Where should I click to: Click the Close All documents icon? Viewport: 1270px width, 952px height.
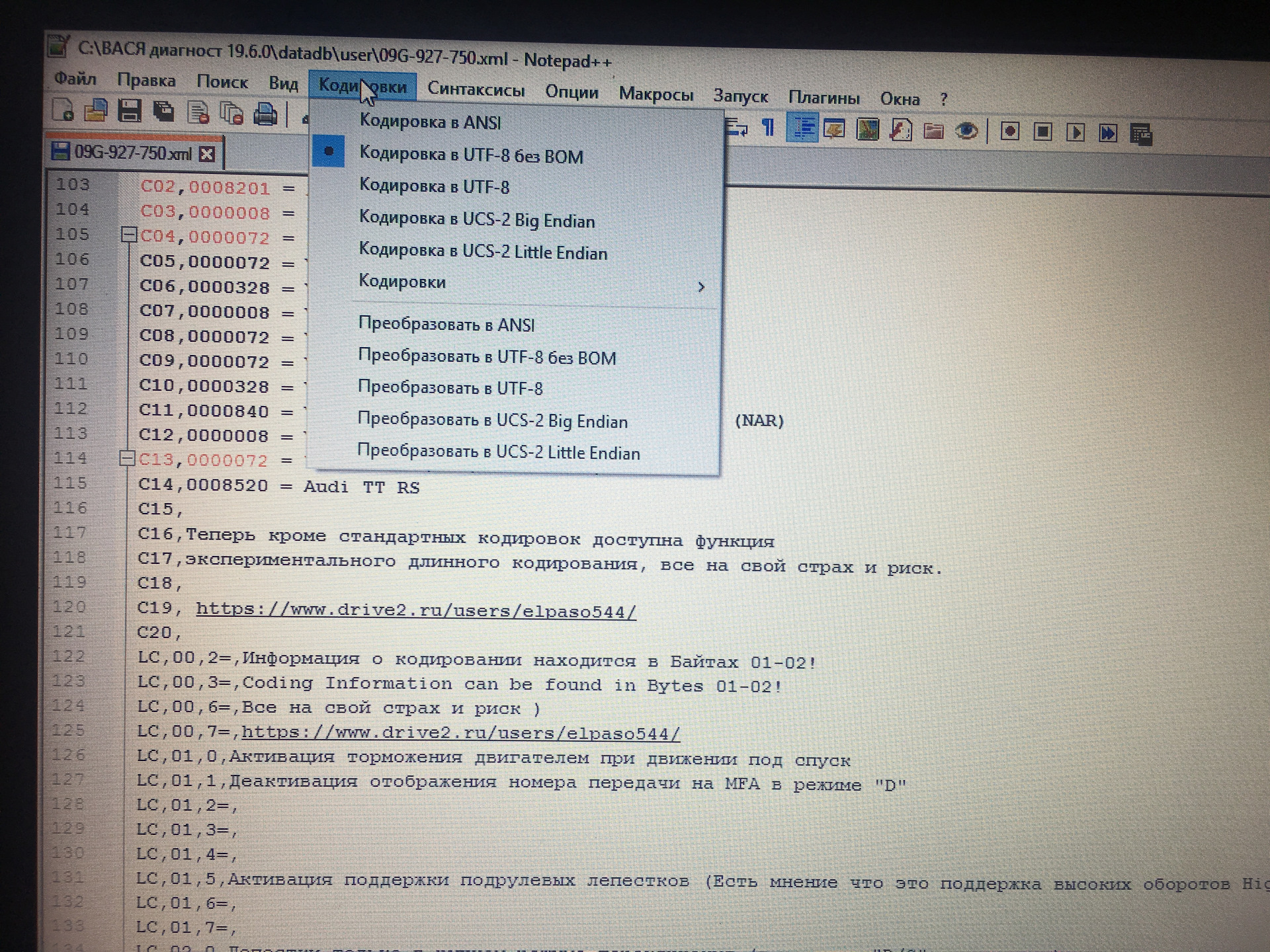coord(232,114)
